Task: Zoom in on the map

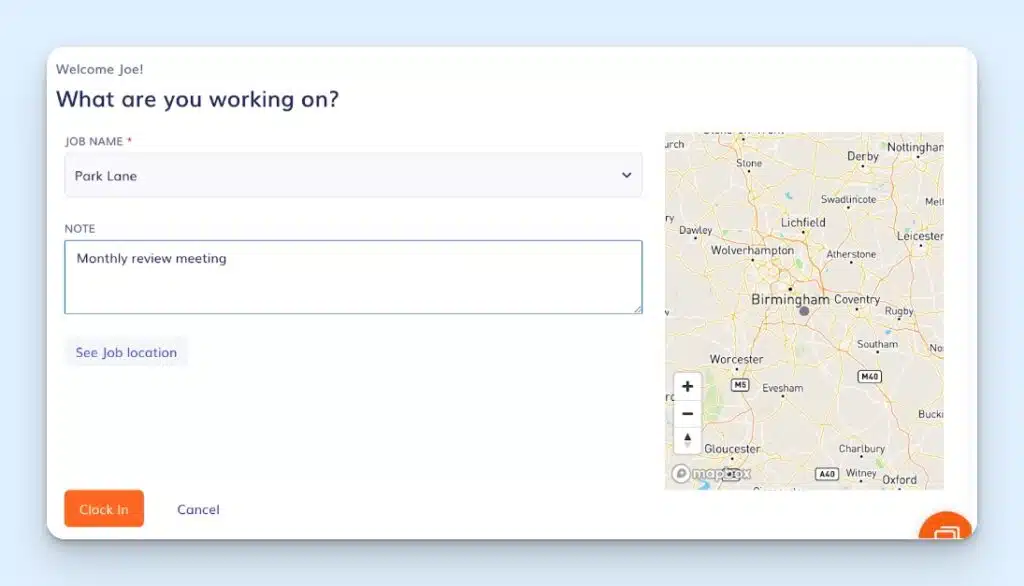Action: pyautogui.click(x=687, y=387)
